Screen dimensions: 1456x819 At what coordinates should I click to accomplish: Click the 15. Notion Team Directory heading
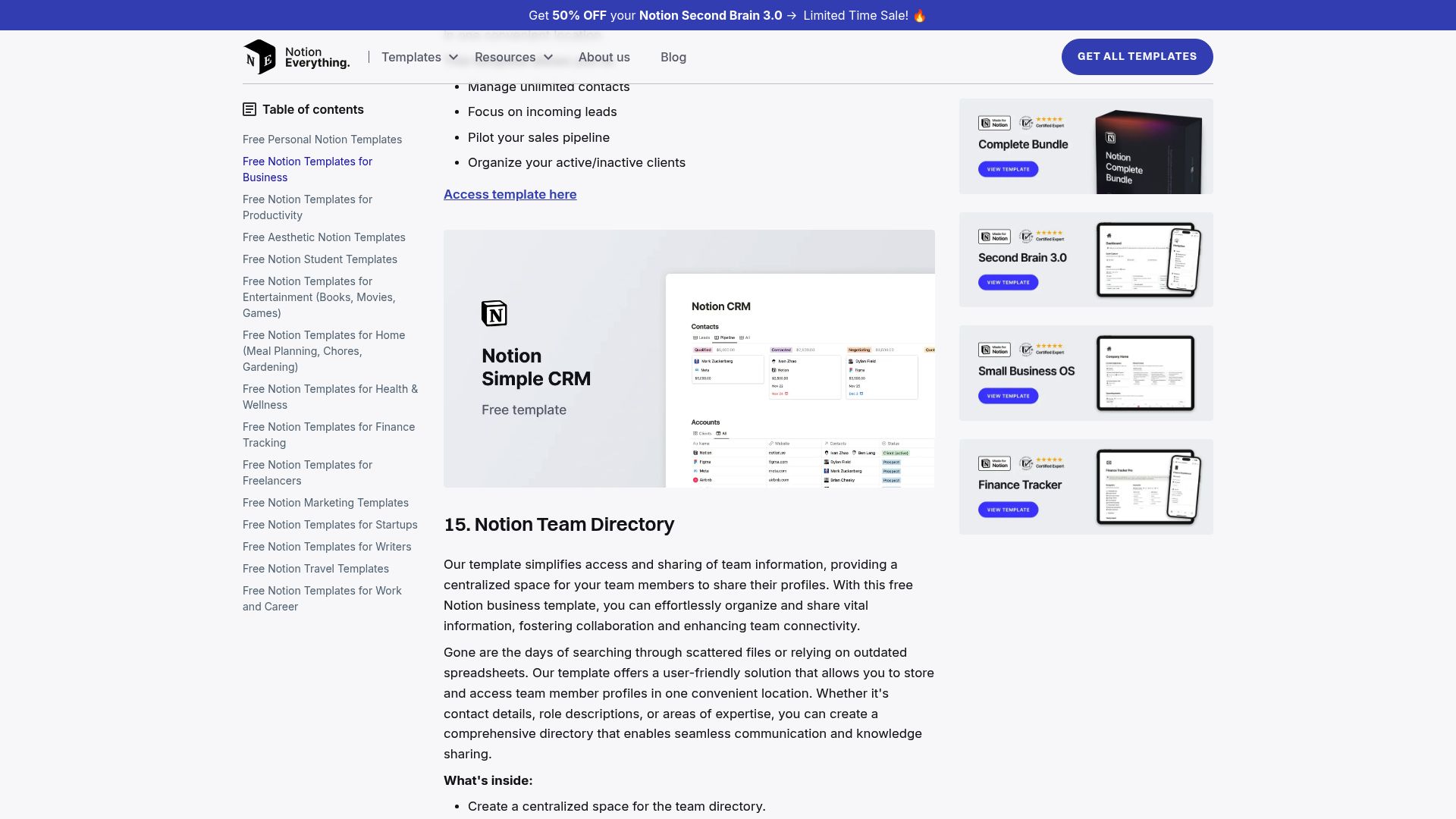[559, 525]
